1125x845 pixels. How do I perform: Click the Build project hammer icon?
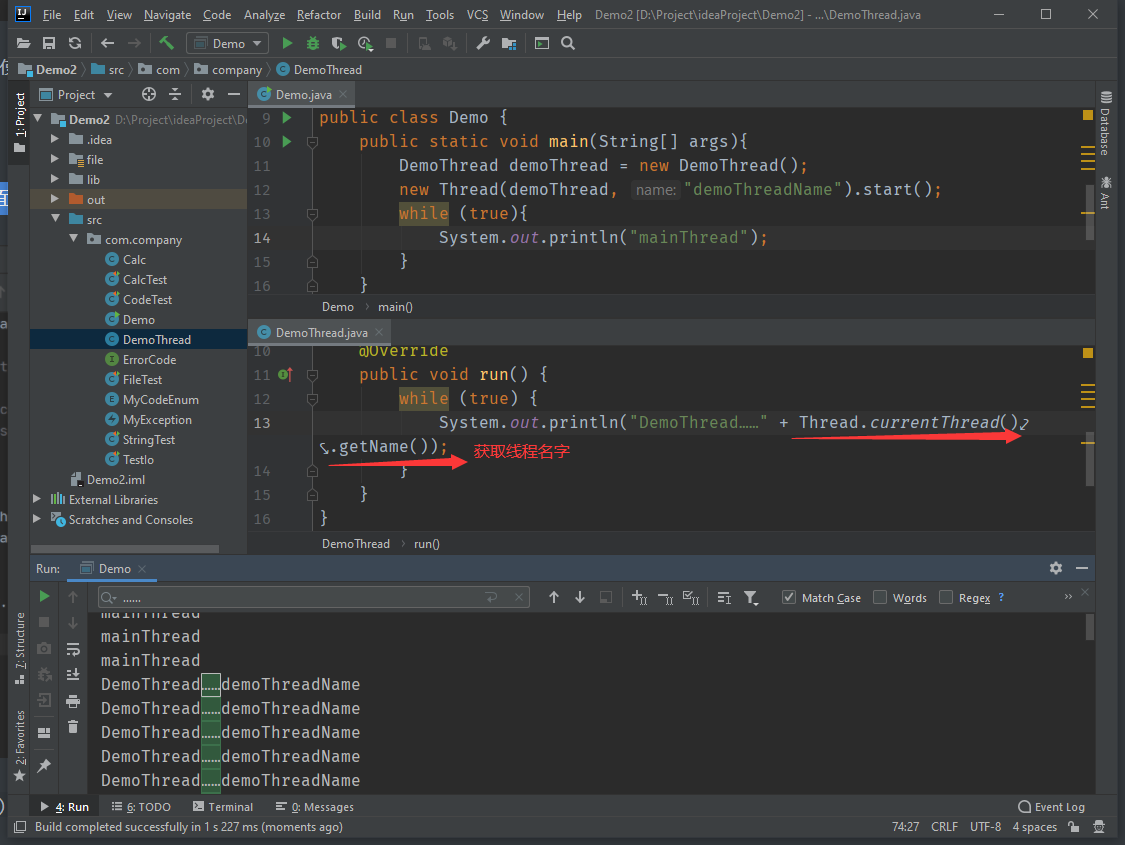pyautogui.click(x=166, y=43)
